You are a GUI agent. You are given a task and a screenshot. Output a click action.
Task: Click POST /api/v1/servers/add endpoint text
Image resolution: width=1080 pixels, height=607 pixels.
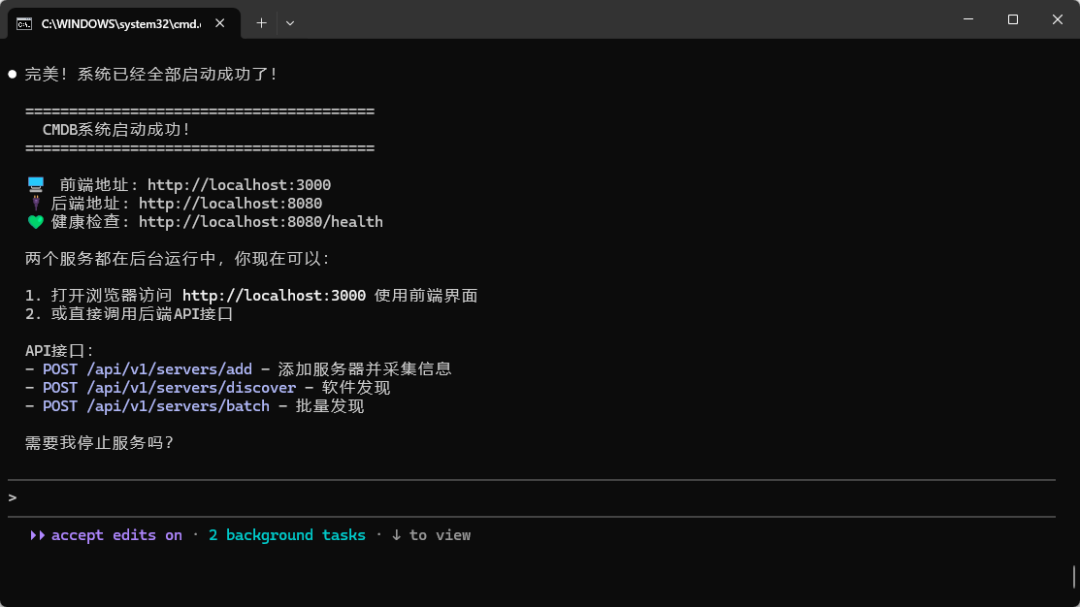147,369
